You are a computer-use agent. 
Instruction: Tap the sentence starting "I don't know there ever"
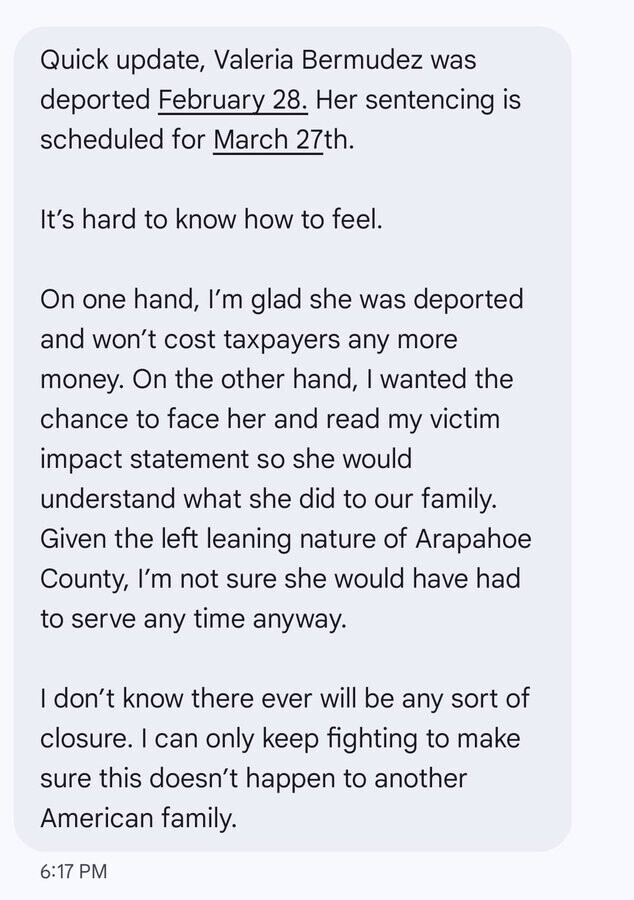tap(284, 698)
